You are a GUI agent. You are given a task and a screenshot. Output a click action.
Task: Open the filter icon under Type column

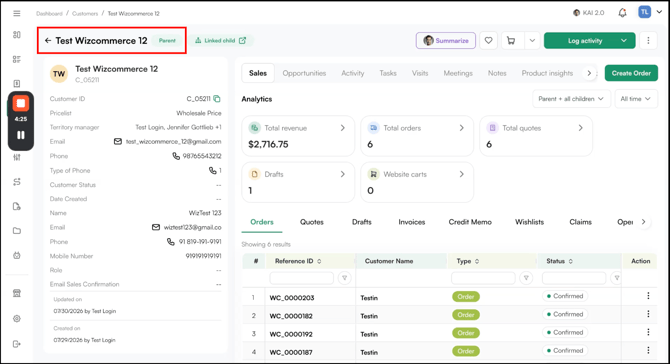tap(526, 278)
